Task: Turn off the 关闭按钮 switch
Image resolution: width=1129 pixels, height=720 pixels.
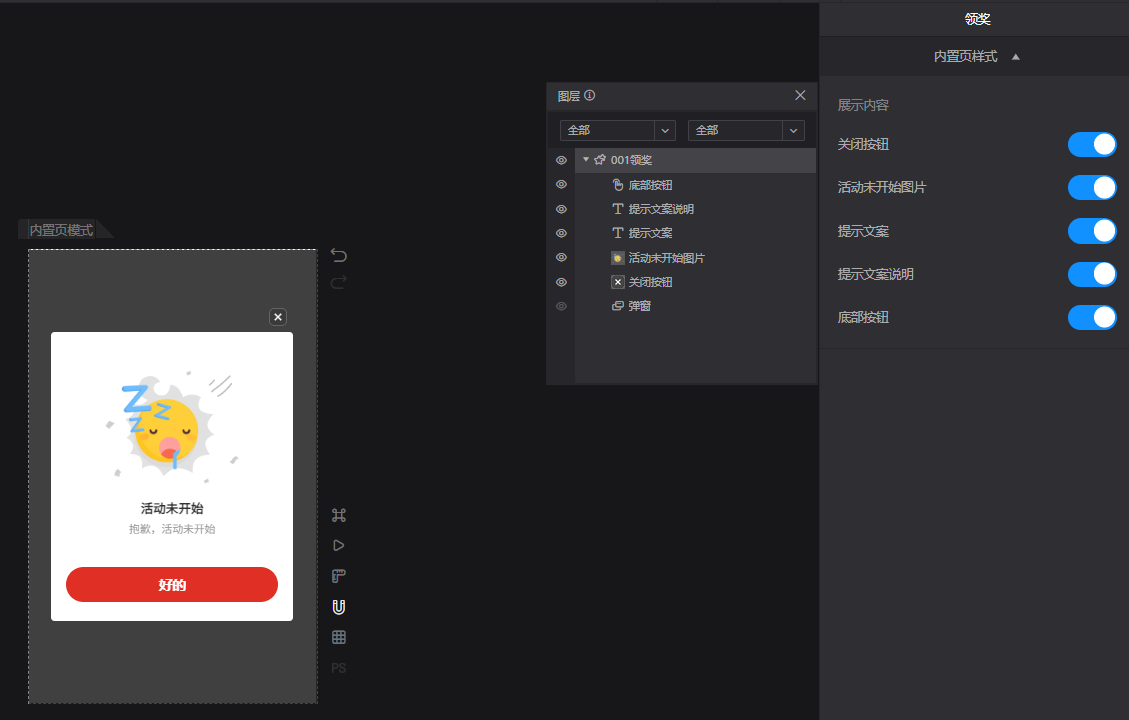Action: click(1092, 144)
